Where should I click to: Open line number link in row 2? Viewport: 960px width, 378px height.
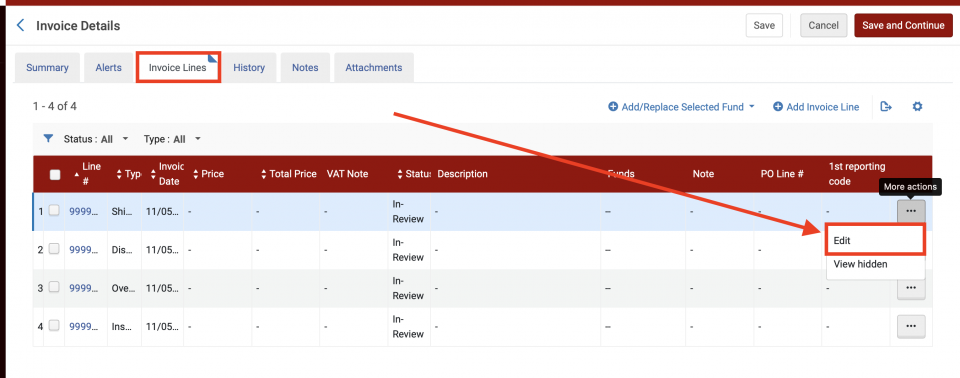point(84,249)
